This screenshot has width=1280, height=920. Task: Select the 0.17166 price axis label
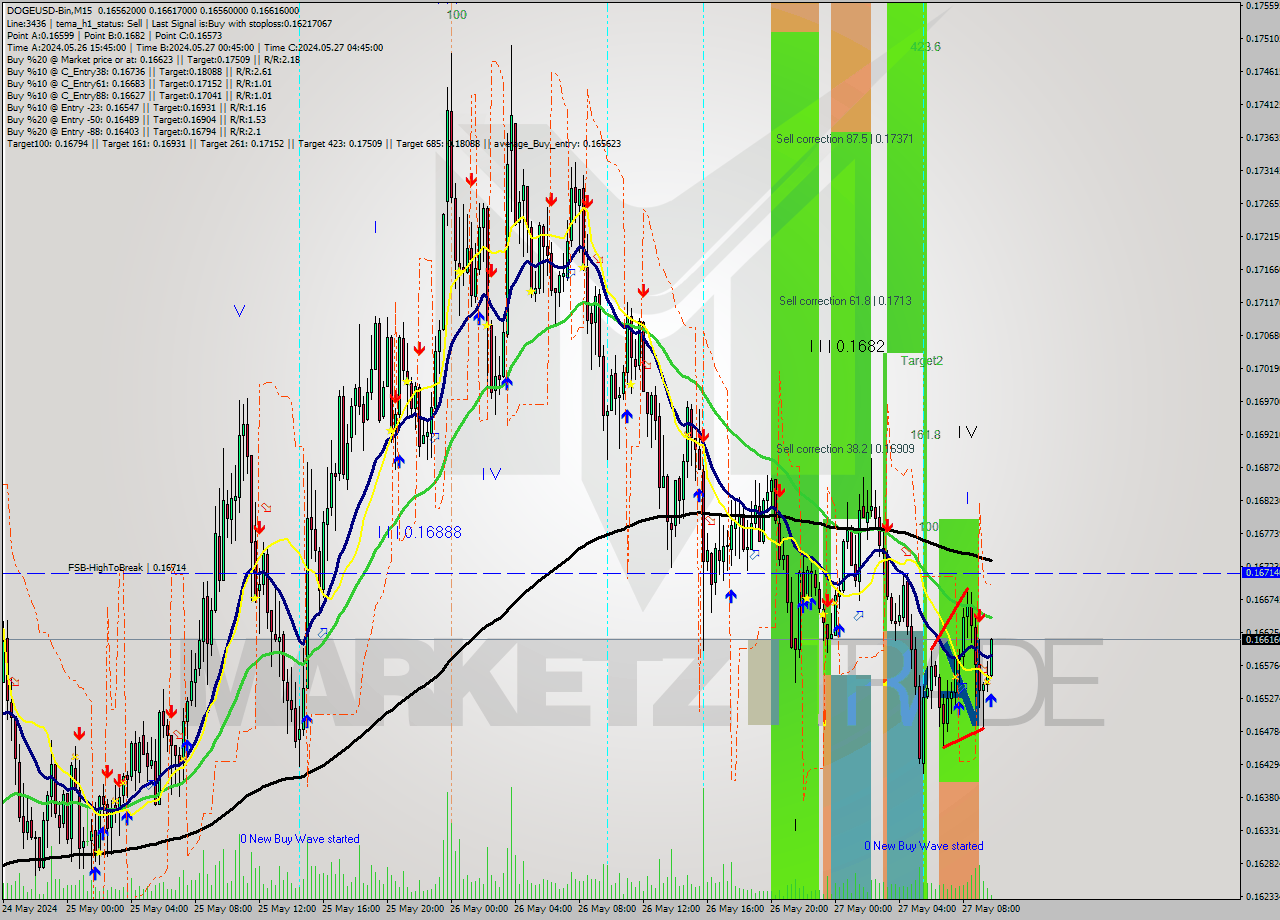coord(1263,270)
